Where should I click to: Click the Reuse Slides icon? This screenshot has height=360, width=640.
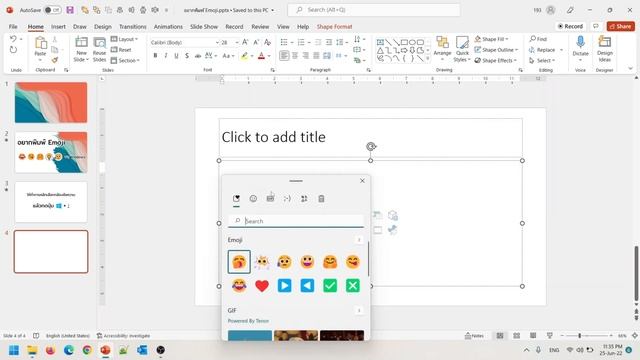pyautogui.click(x=99, y=42)
